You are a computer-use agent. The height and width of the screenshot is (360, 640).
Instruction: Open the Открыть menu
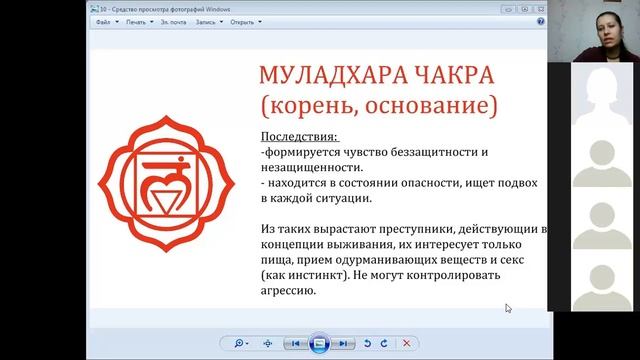pos(242,22)
